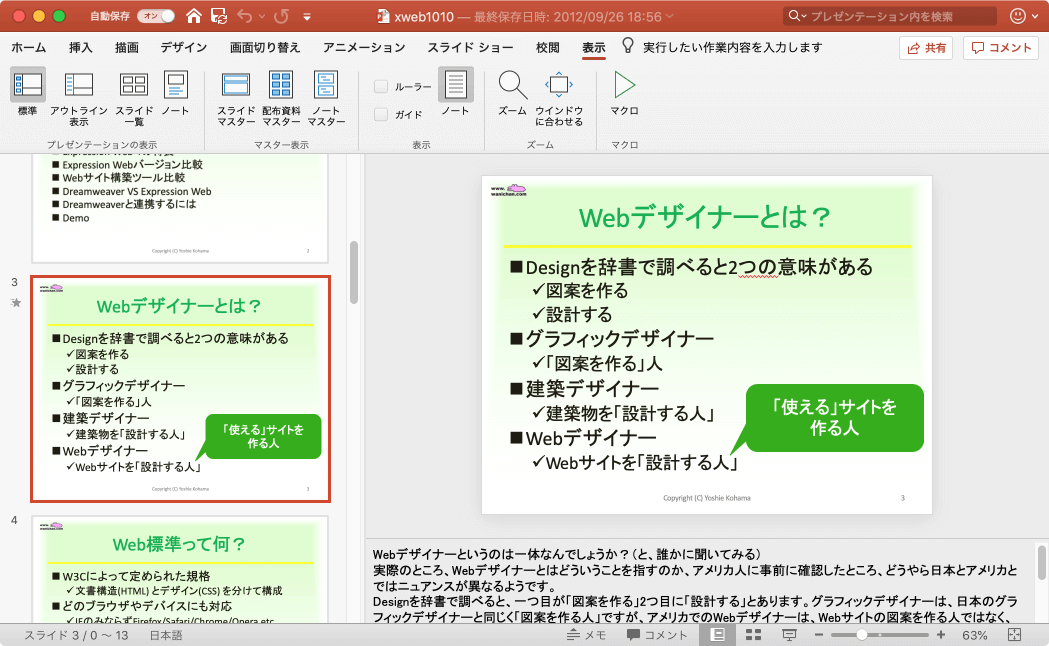Enable the Guides (ガイド) checkbox
This screenshot has height=646, width=1049.
click(x=381, y=114)
